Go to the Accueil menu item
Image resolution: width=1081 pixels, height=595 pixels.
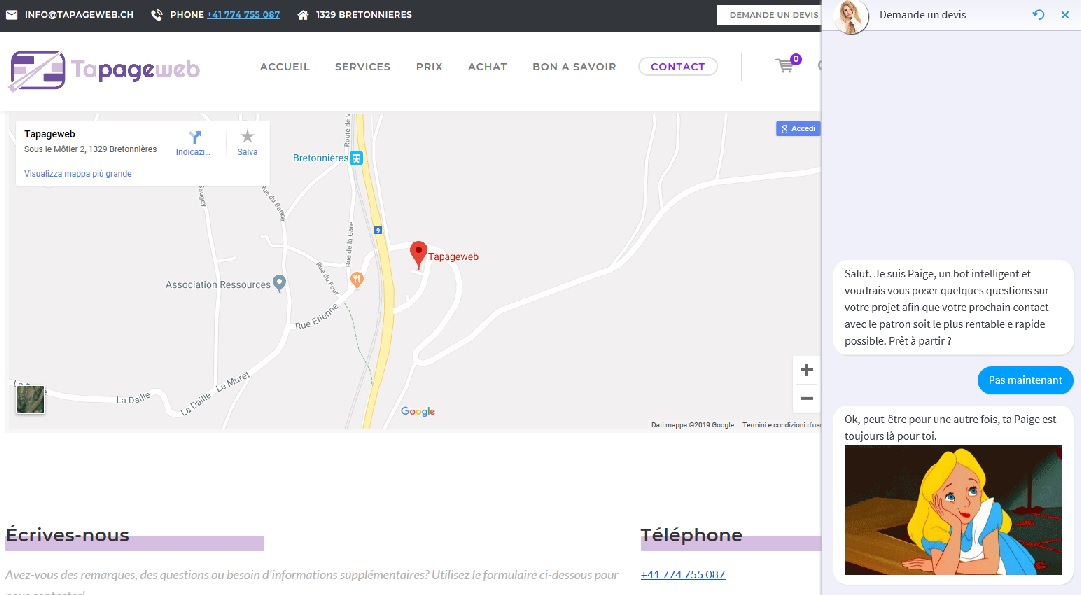coord(285,66)
